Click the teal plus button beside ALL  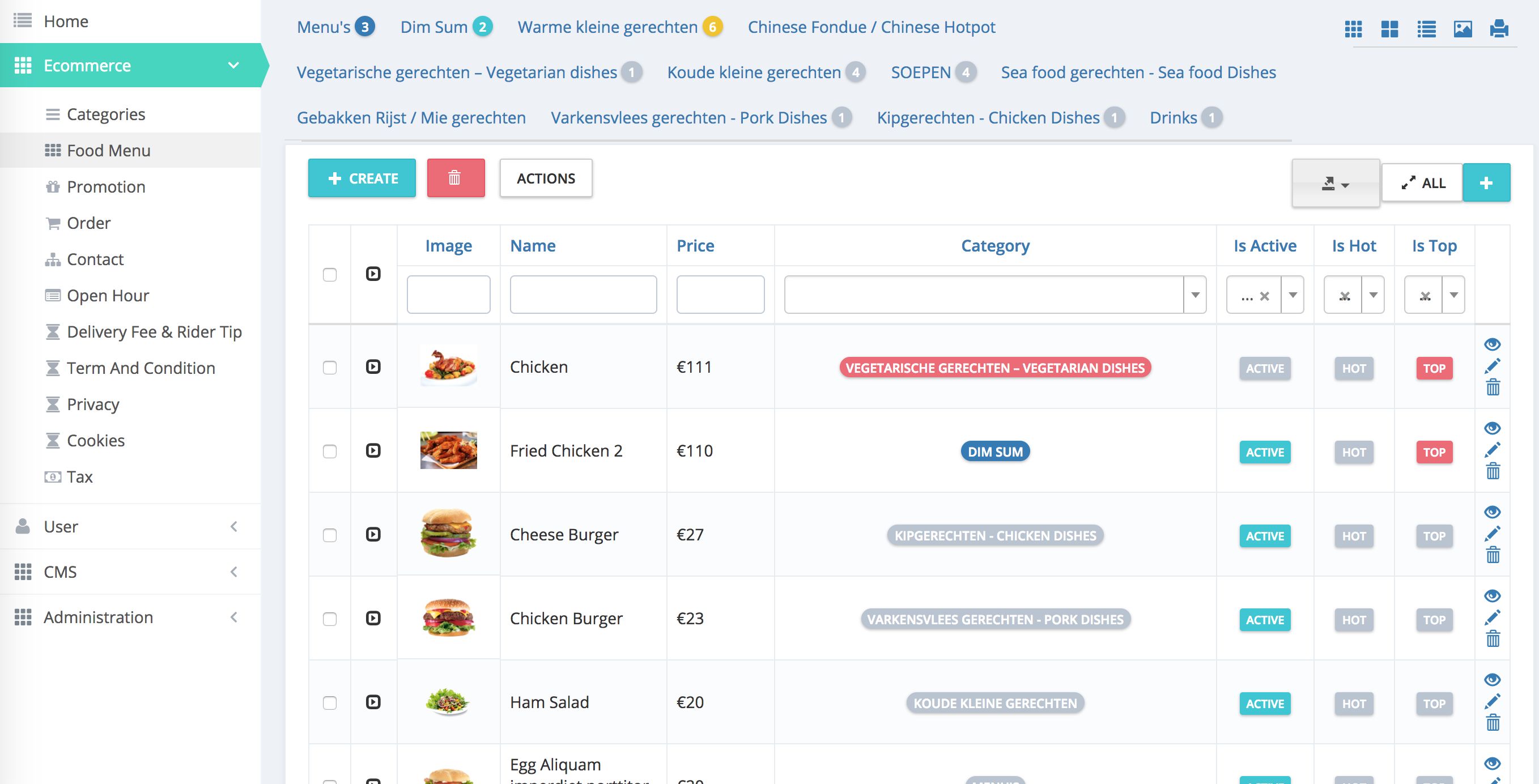(x=1486, y=183)
